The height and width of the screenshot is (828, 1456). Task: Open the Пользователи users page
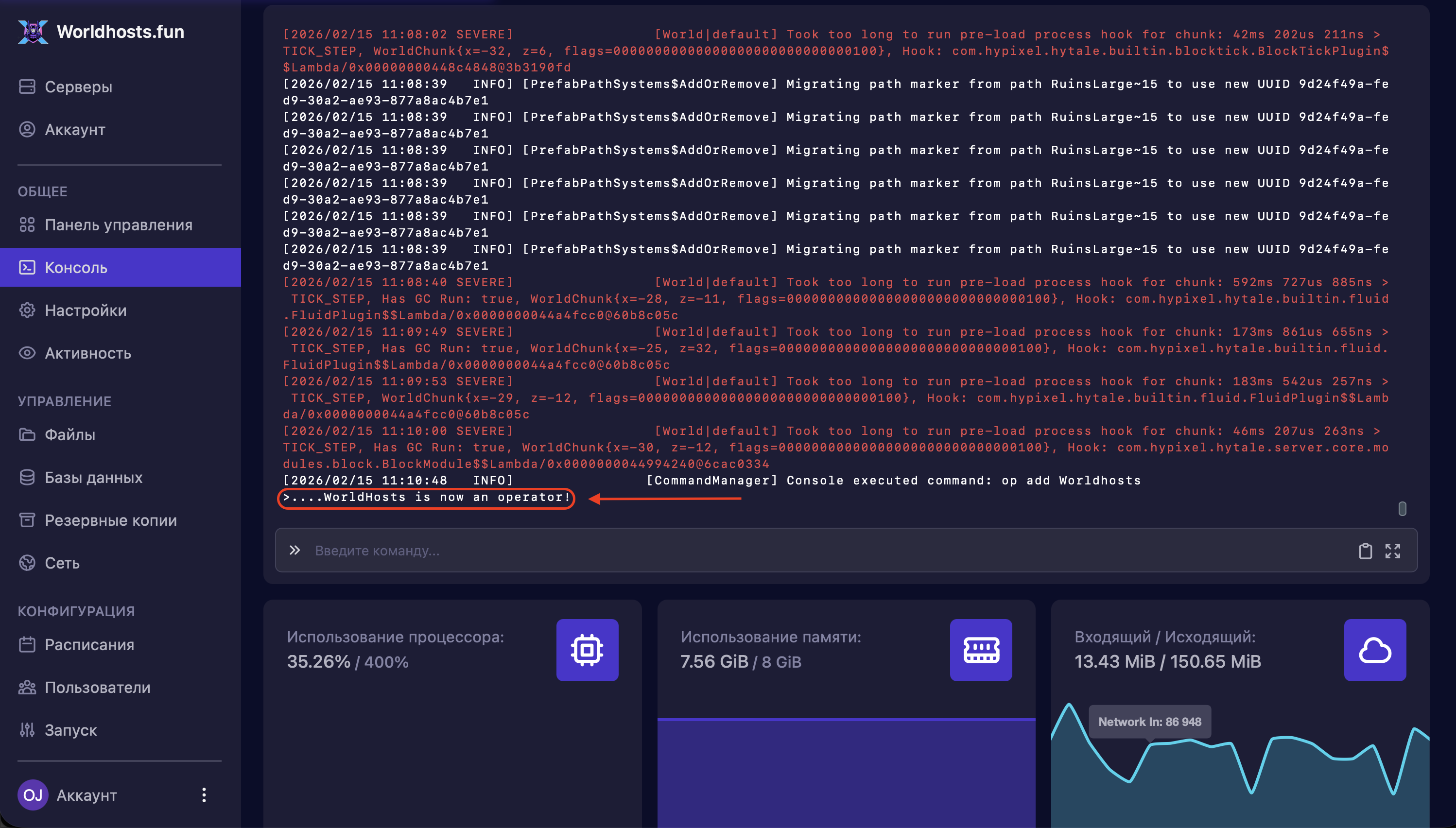pyautogui.click(x=97, y=687)
